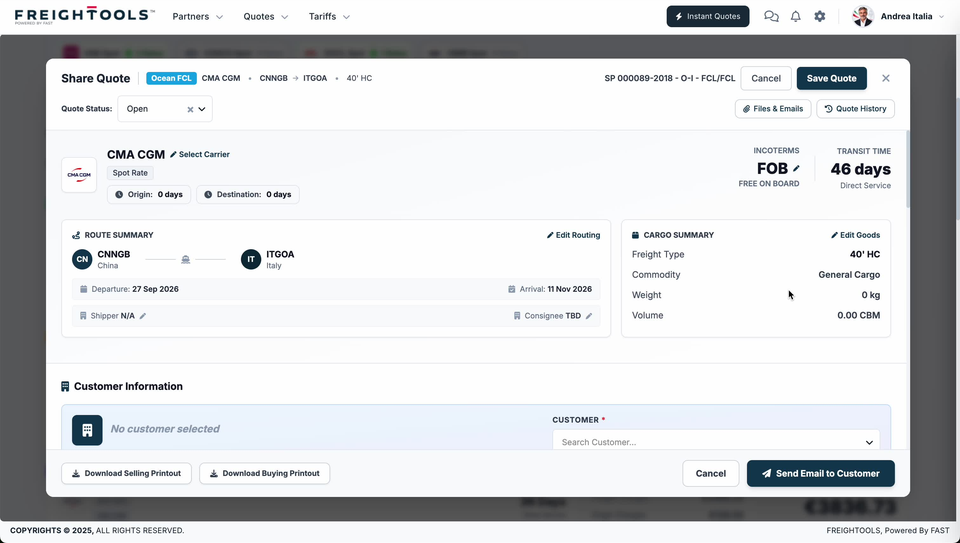Expand the Partners menu
This screenshot has height=543, width=960.
(197, 17)
